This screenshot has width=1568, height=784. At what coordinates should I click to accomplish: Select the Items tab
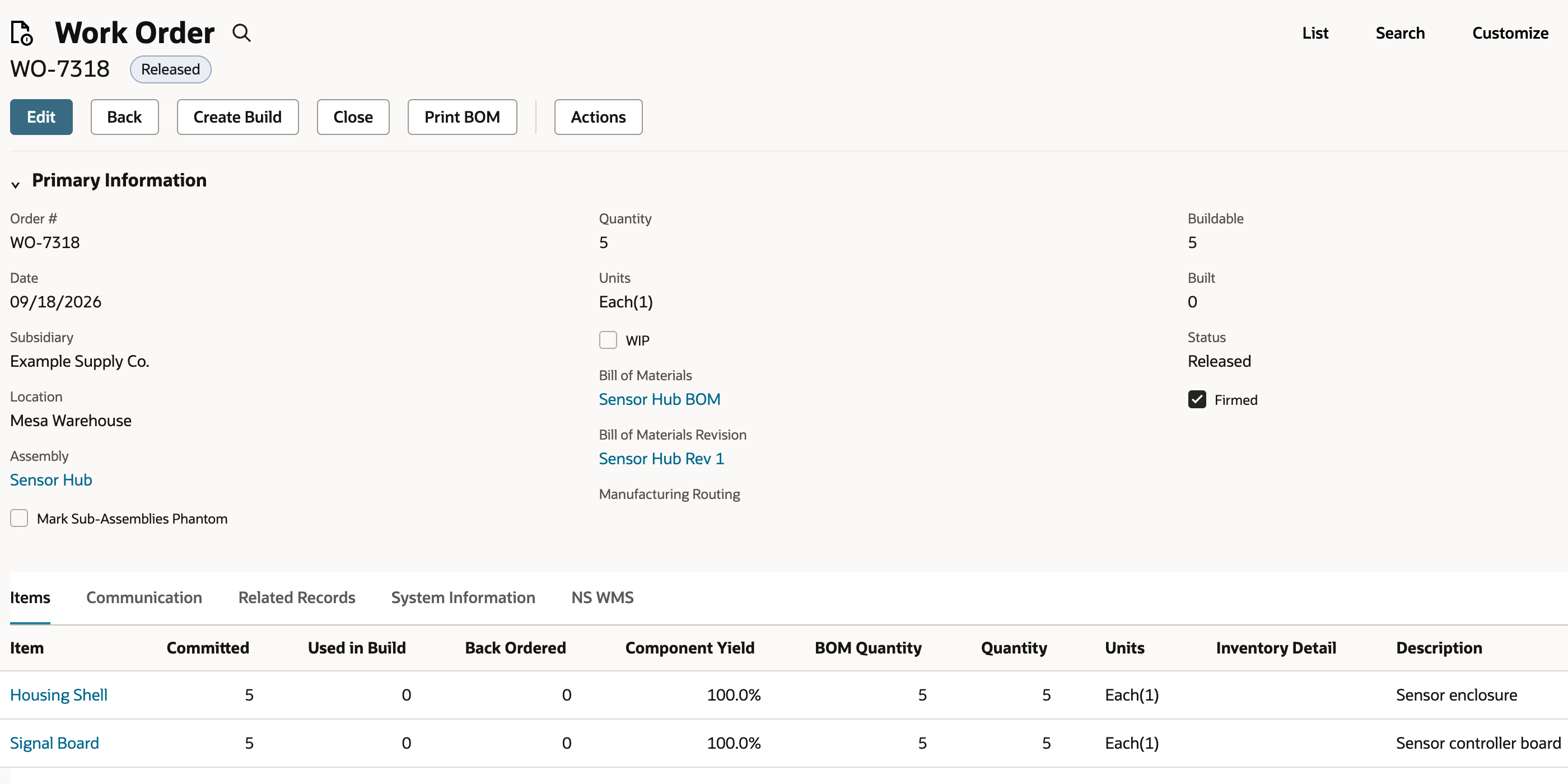pyautogui.click(x=30, y=597)
